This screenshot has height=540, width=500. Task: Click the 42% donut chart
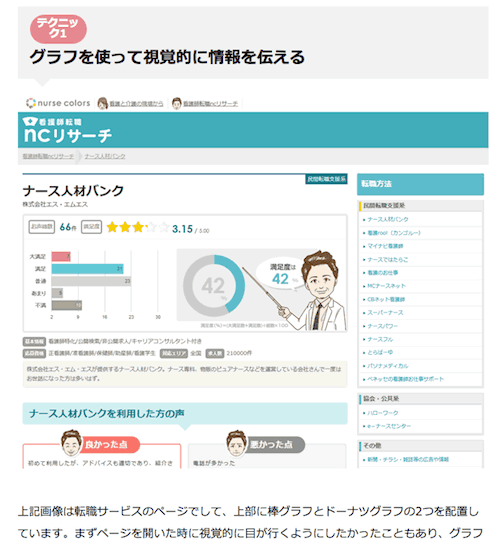pyautogui.click(x=214, y=285)
